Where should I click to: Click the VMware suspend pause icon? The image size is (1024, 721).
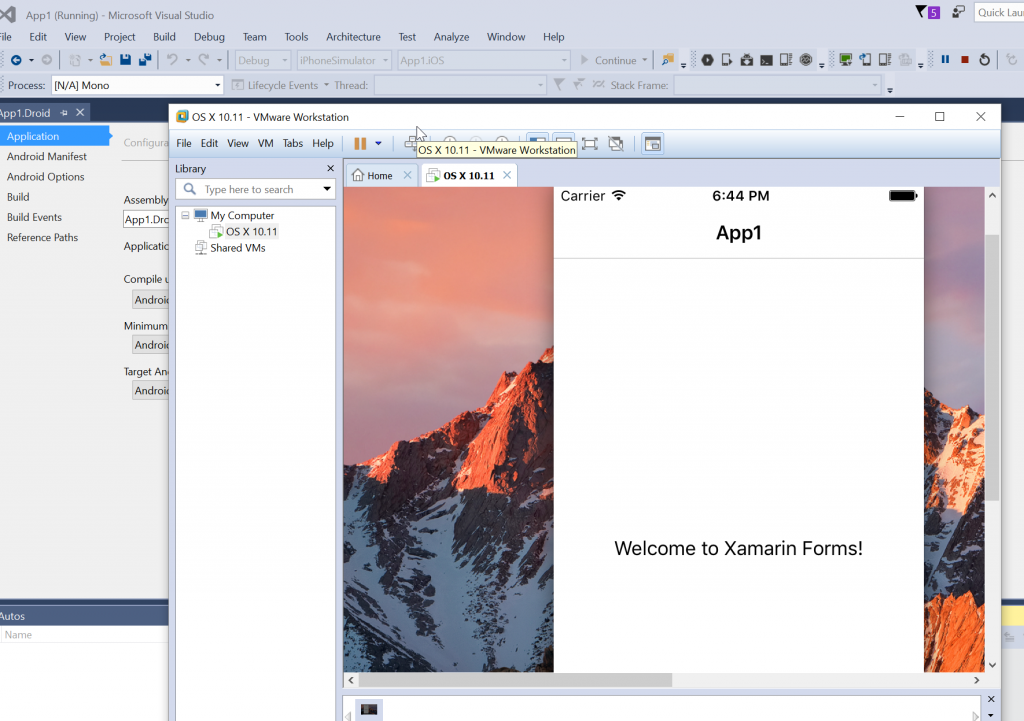coord(360,144)
